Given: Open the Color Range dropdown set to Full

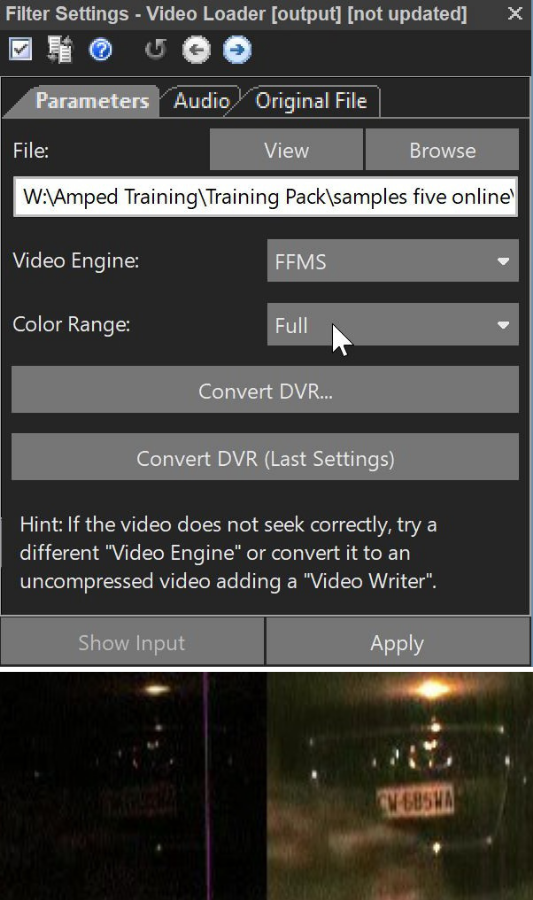Looking at the screenshot, I should [x=393, y=325].
